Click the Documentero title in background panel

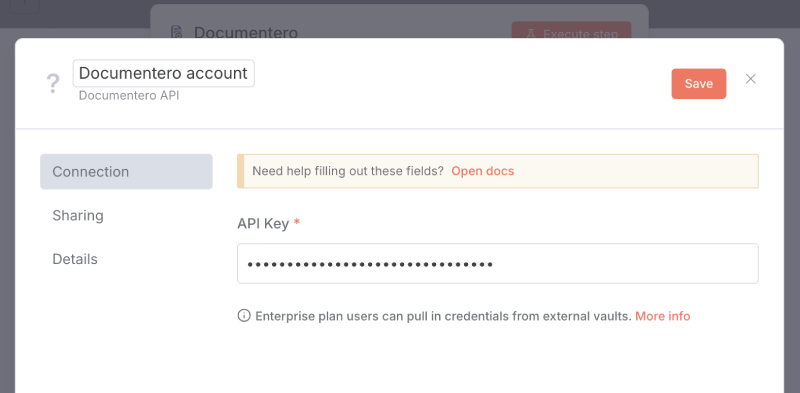pyautogui.click(x=245, y=33)
